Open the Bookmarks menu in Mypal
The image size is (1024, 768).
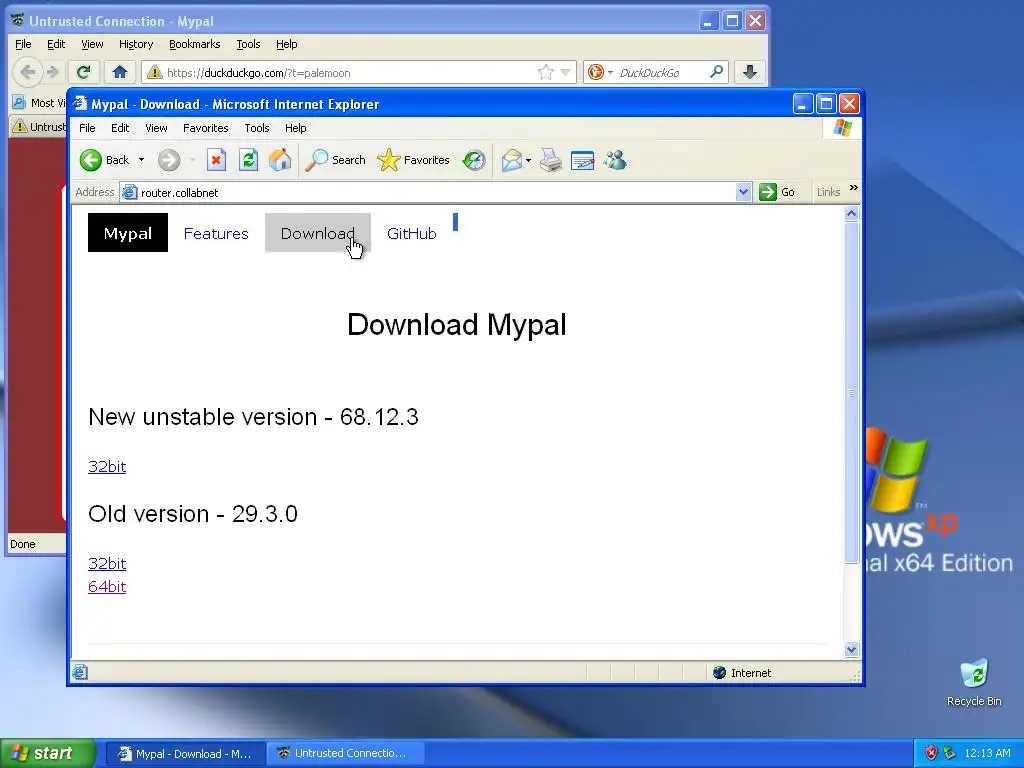[x=195, y=44]
